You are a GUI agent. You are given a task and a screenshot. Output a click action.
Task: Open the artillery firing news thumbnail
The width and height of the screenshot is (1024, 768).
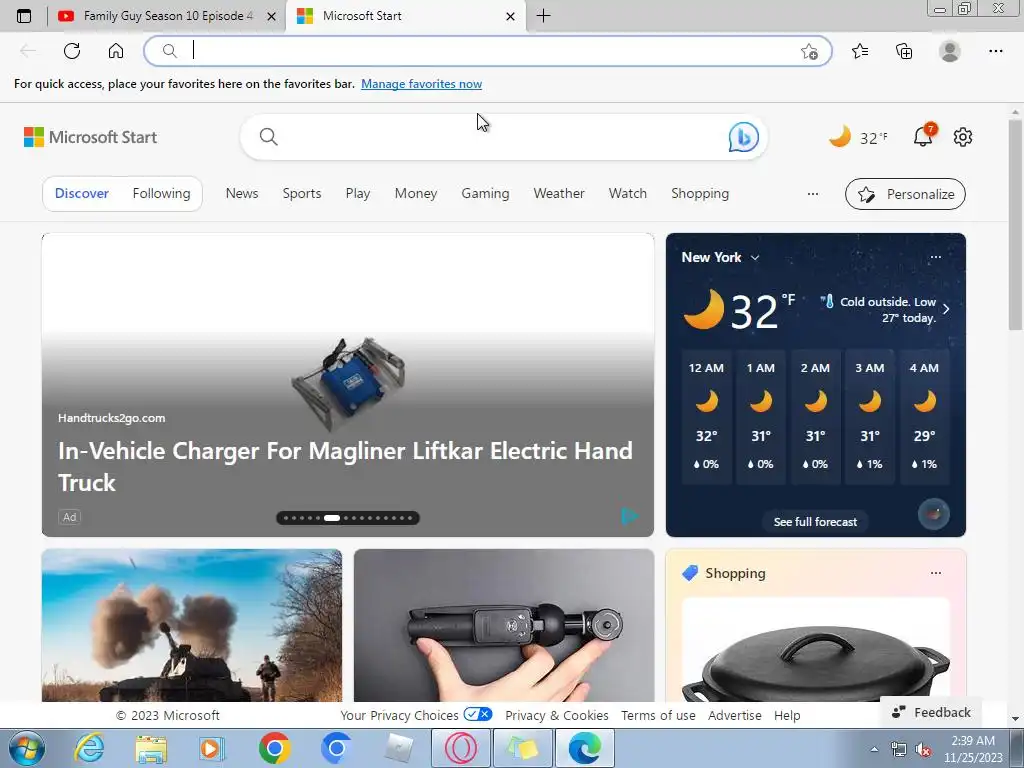pyautogui.click(x=191, y=625)
